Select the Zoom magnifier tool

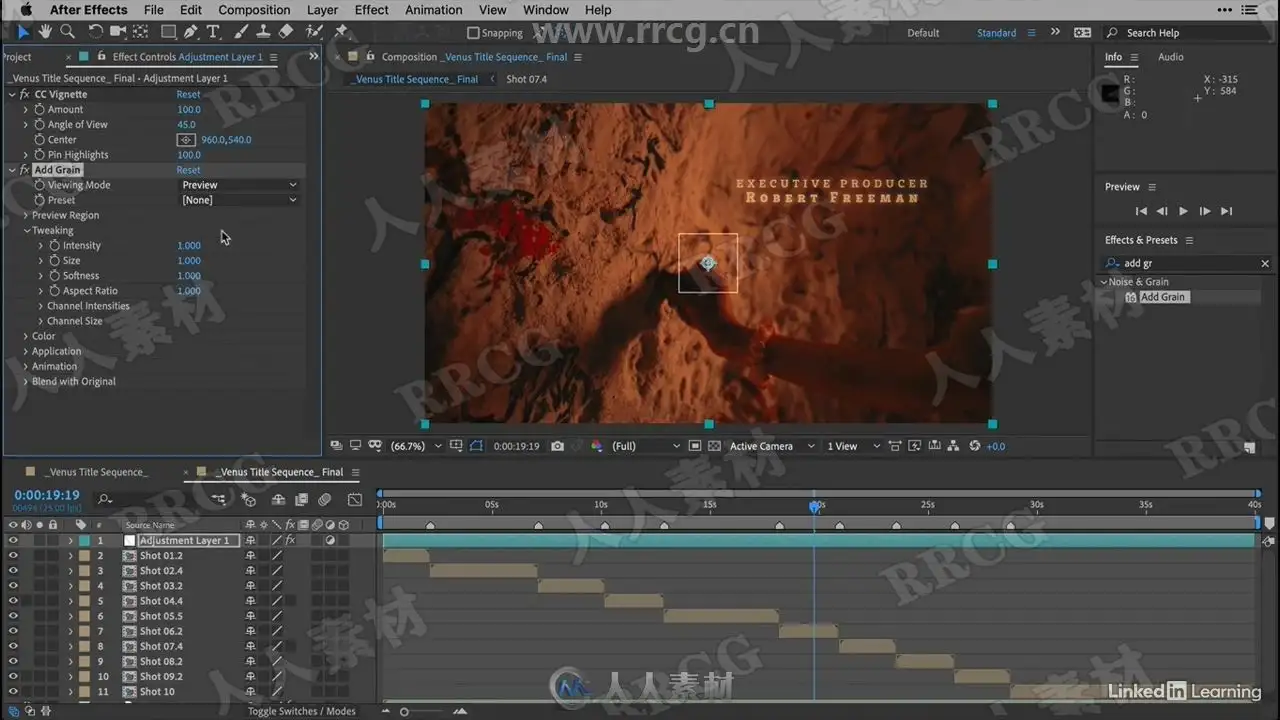coord(67,32)
